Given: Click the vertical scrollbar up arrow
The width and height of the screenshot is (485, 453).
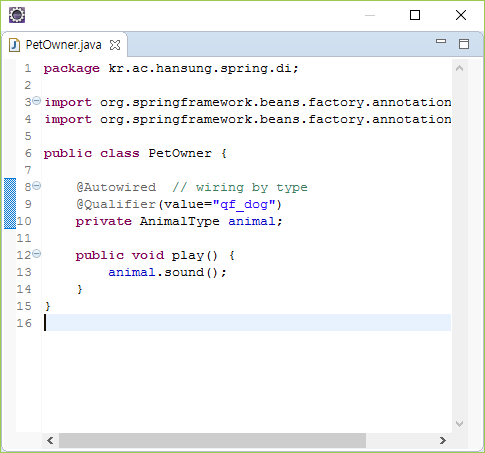Looking at the screenshot, I should (460, 68).
